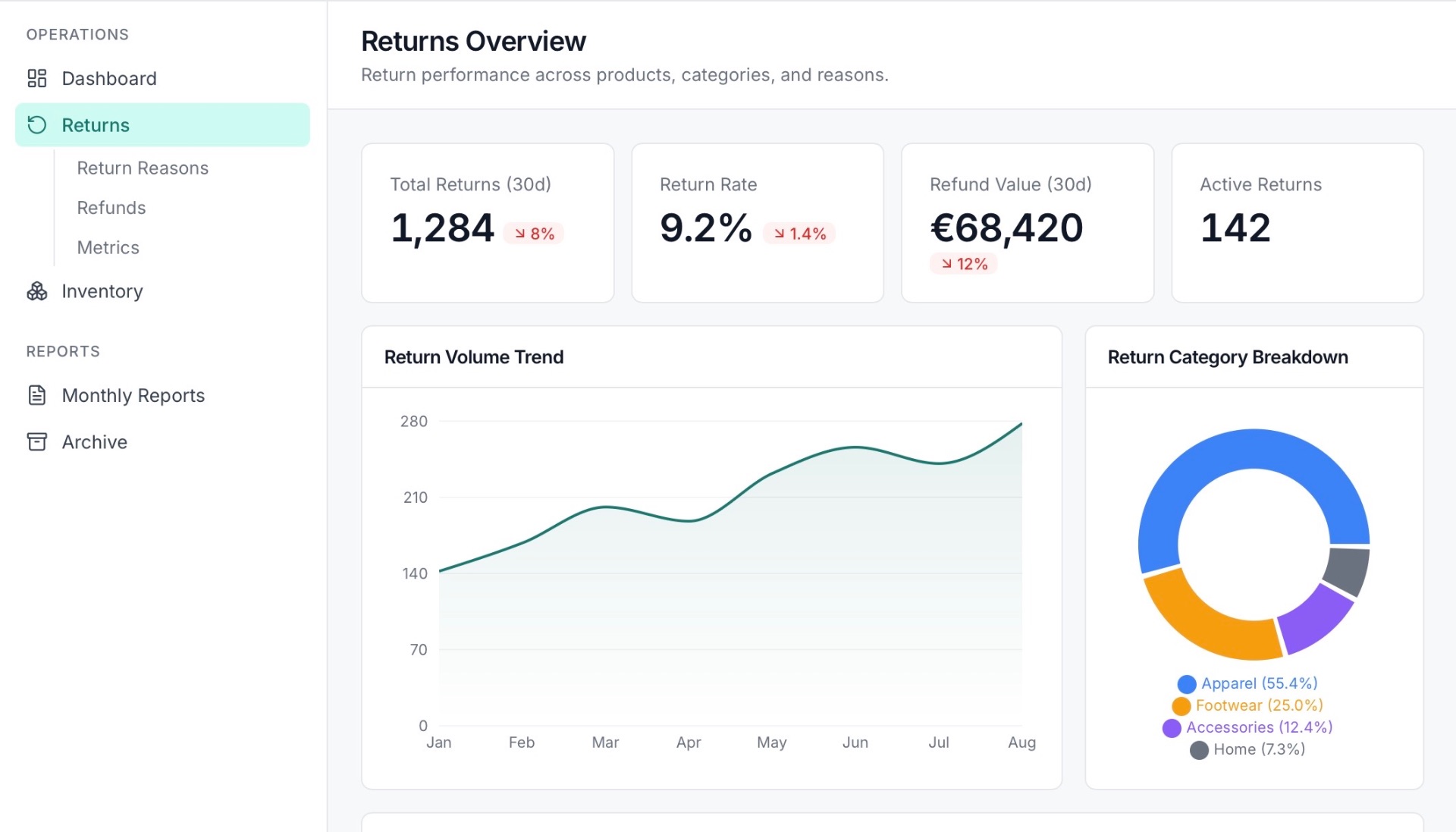Click the gray Home legend dot

pos(1199,750)
